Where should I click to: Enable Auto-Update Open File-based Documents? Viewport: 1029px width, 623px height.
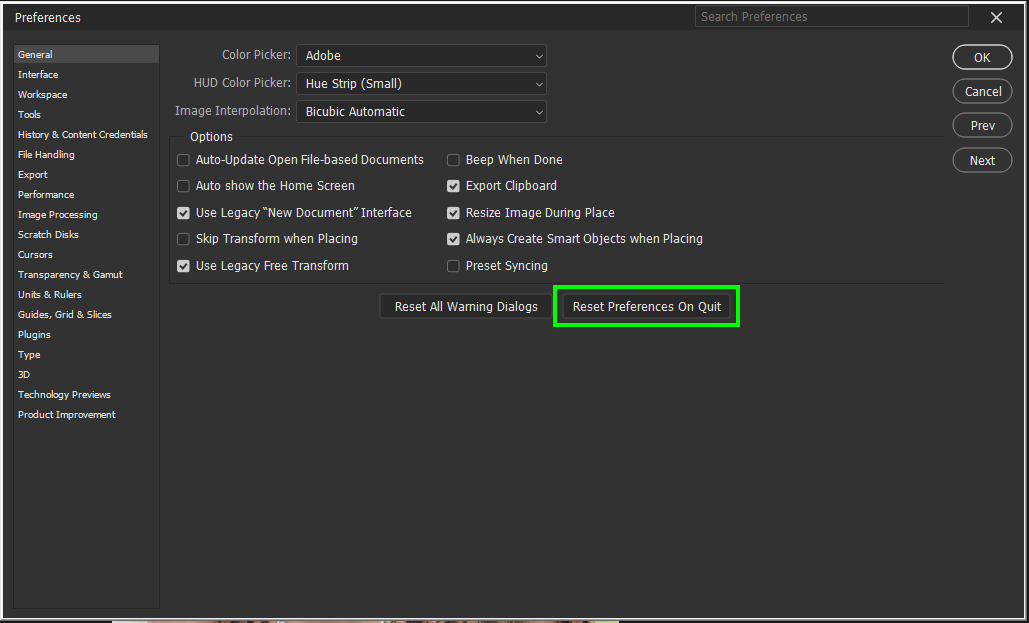click(183, 159)
